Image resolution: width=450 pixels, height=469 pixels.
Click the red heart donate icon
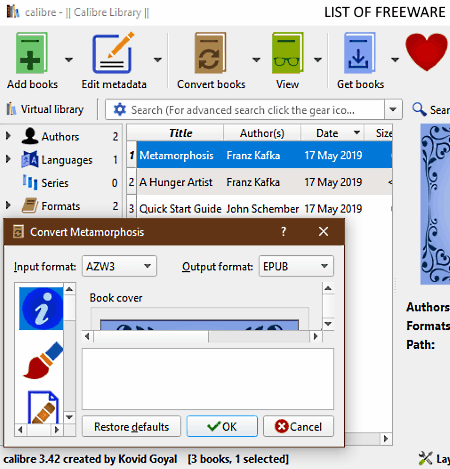[427, 52]
